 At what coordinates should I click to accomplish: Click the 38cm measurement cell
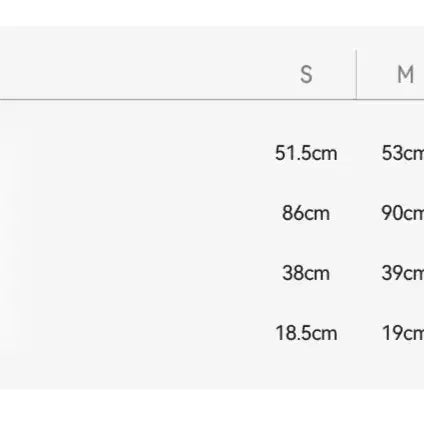[306, 273]
